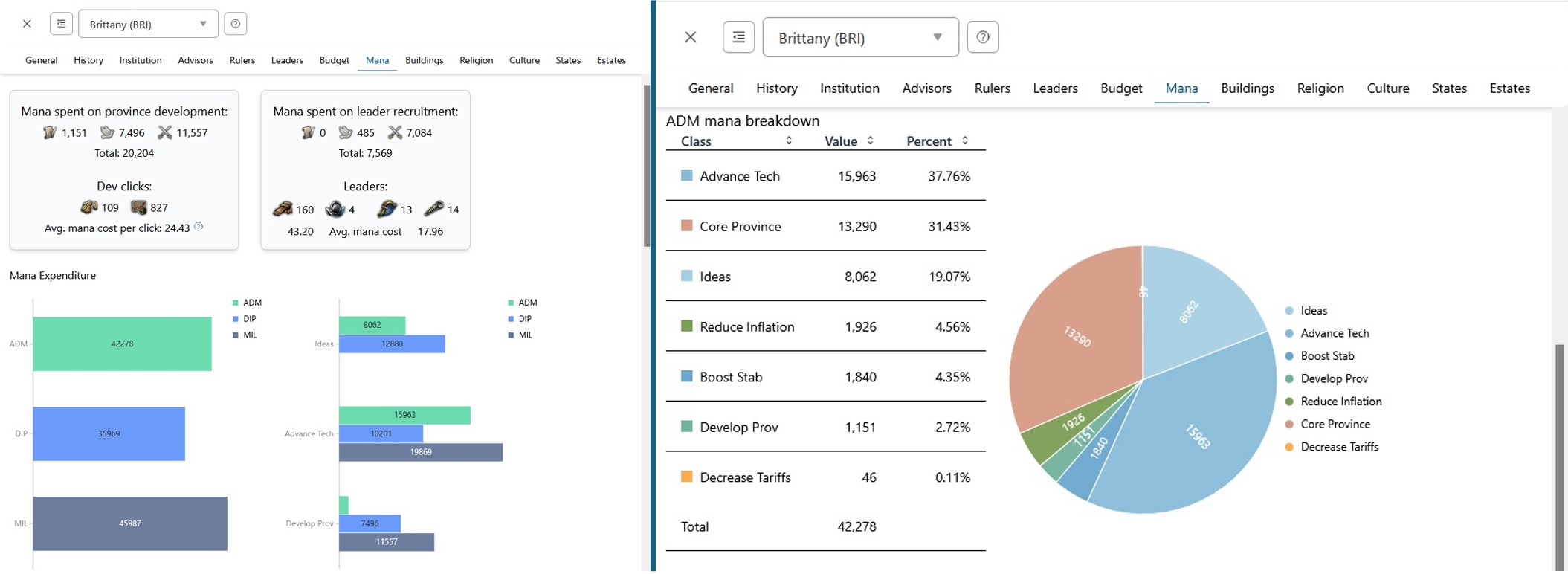Open the Budget tab in left panel
Image resolution: width=1568 pixels, height=574 pixels.
[x=334, y=60]
